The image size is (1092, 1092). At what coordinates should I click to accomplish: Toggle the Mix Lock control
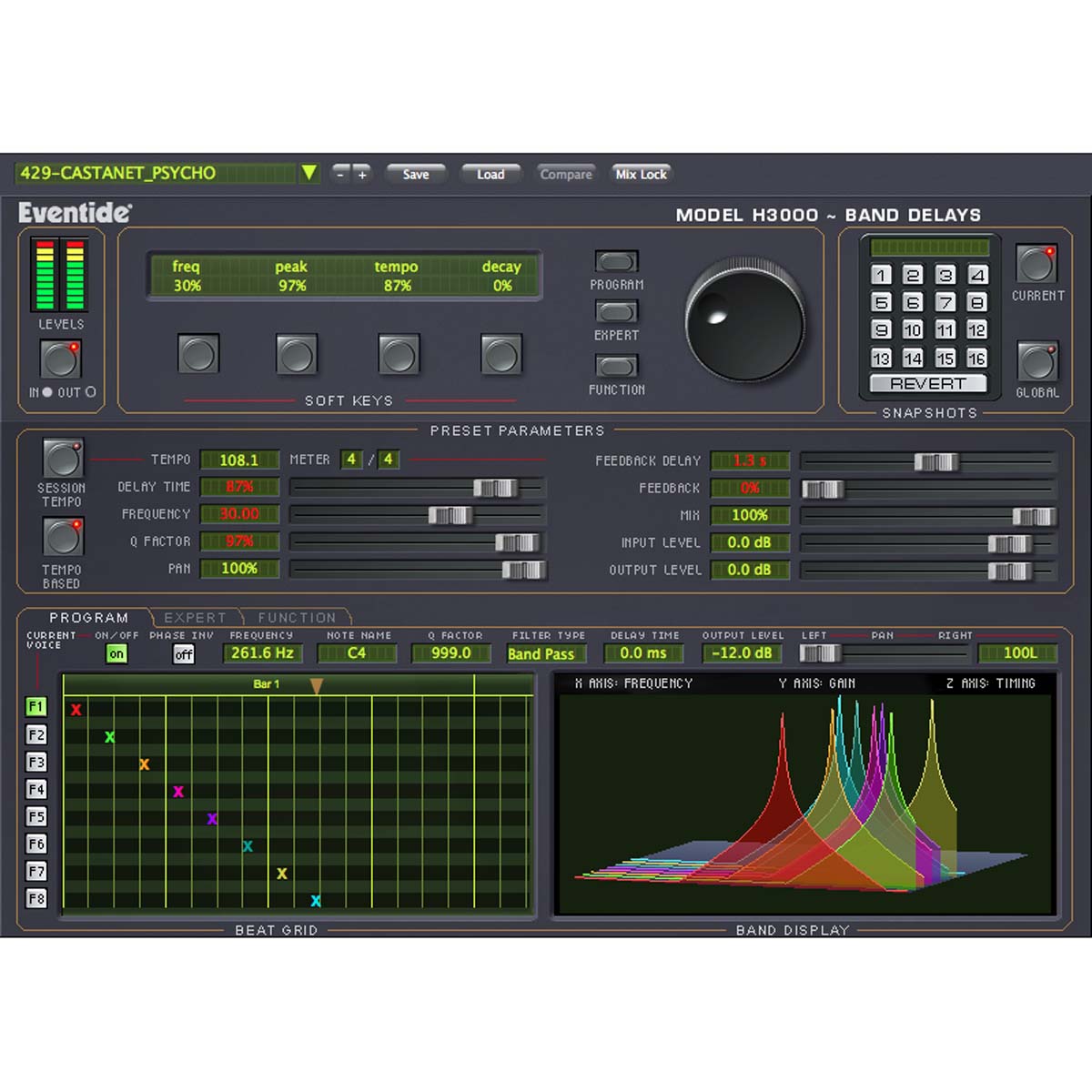641,173
